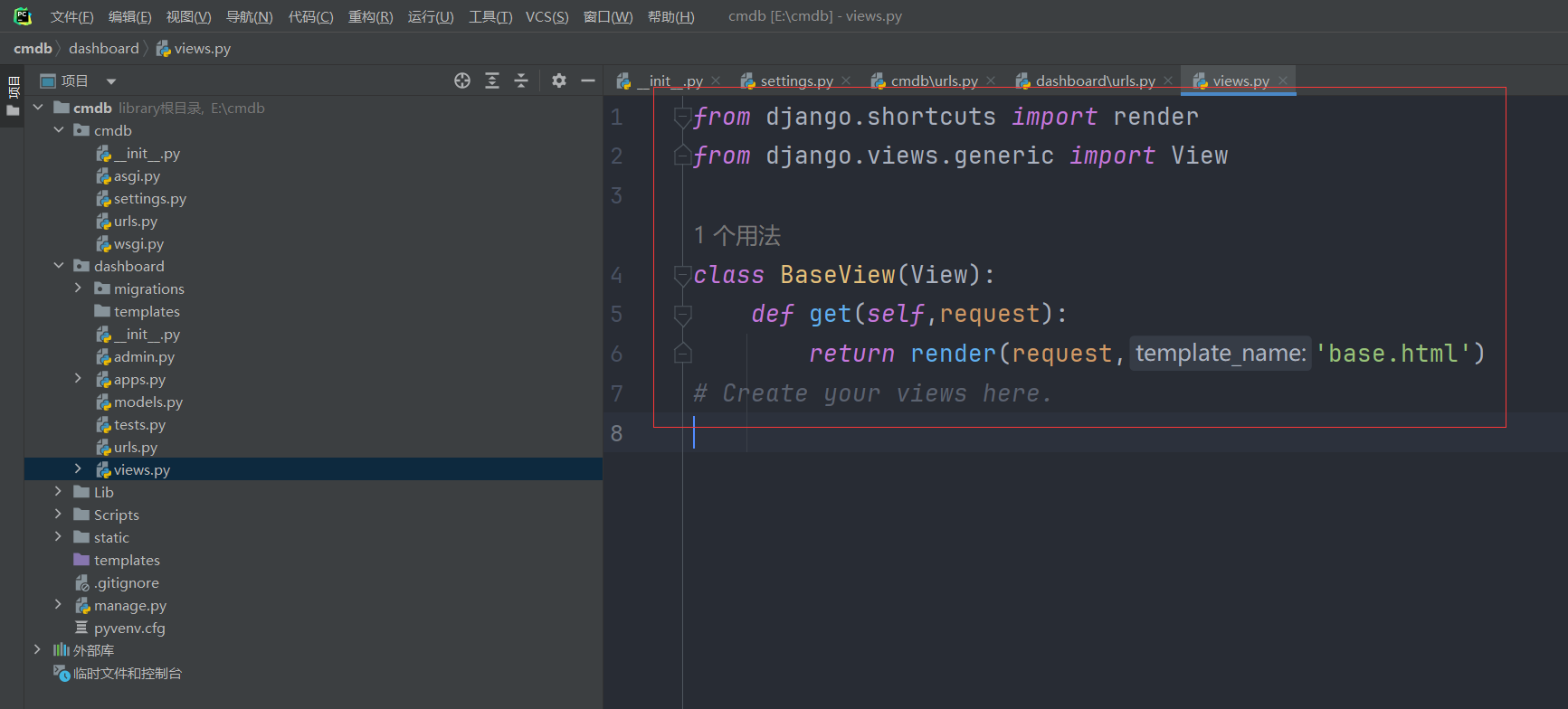Screen dimensions: 1568x709
Task: Expand the apps.py node arrow
Action: pyautogui.click(x=79, y=379)
